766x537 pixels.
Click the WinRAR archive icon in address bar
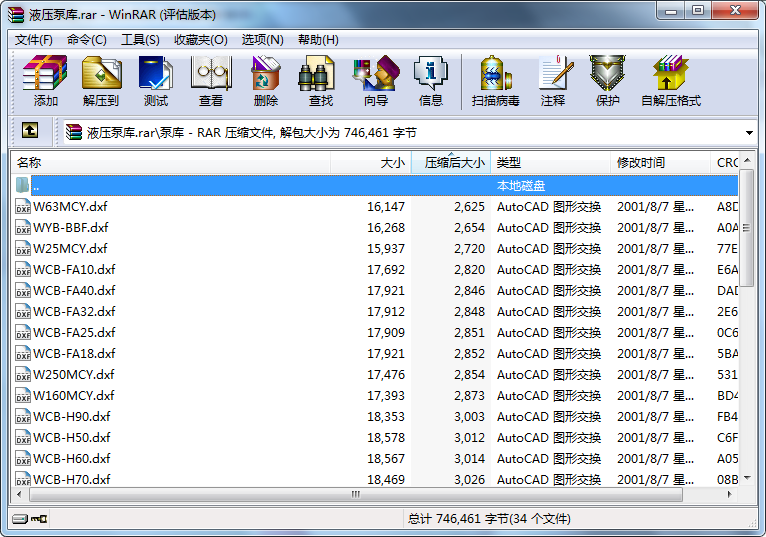(x=74, y=132)
